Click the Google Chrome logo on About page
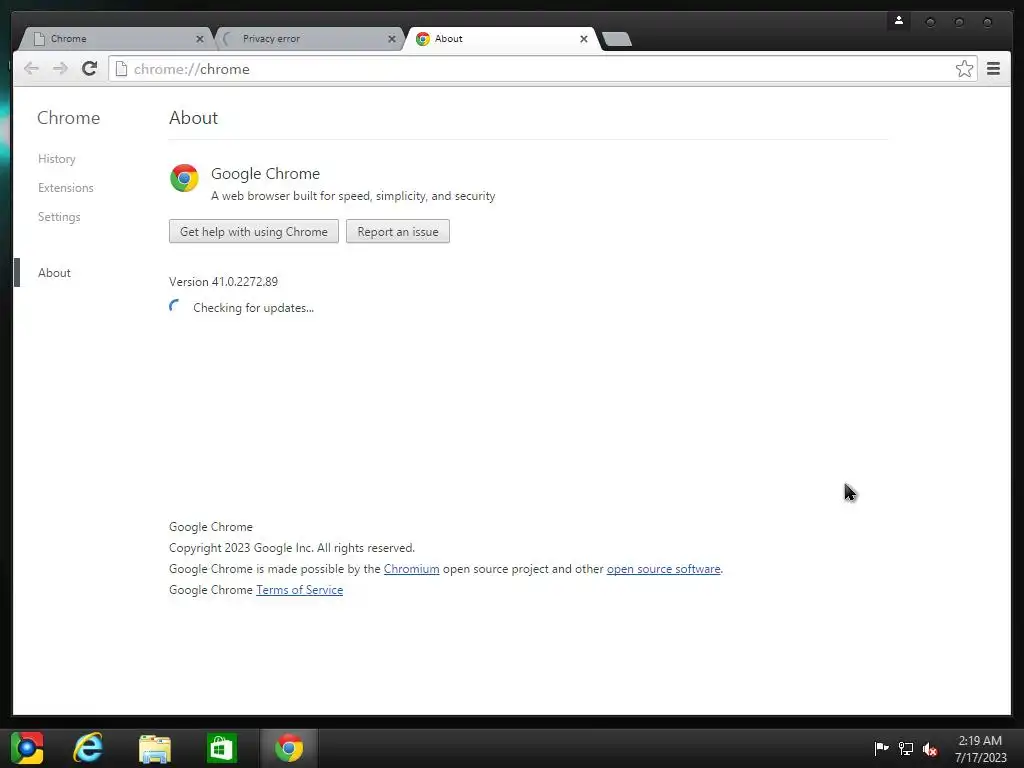1024x768 pixels. coord(184,178)
